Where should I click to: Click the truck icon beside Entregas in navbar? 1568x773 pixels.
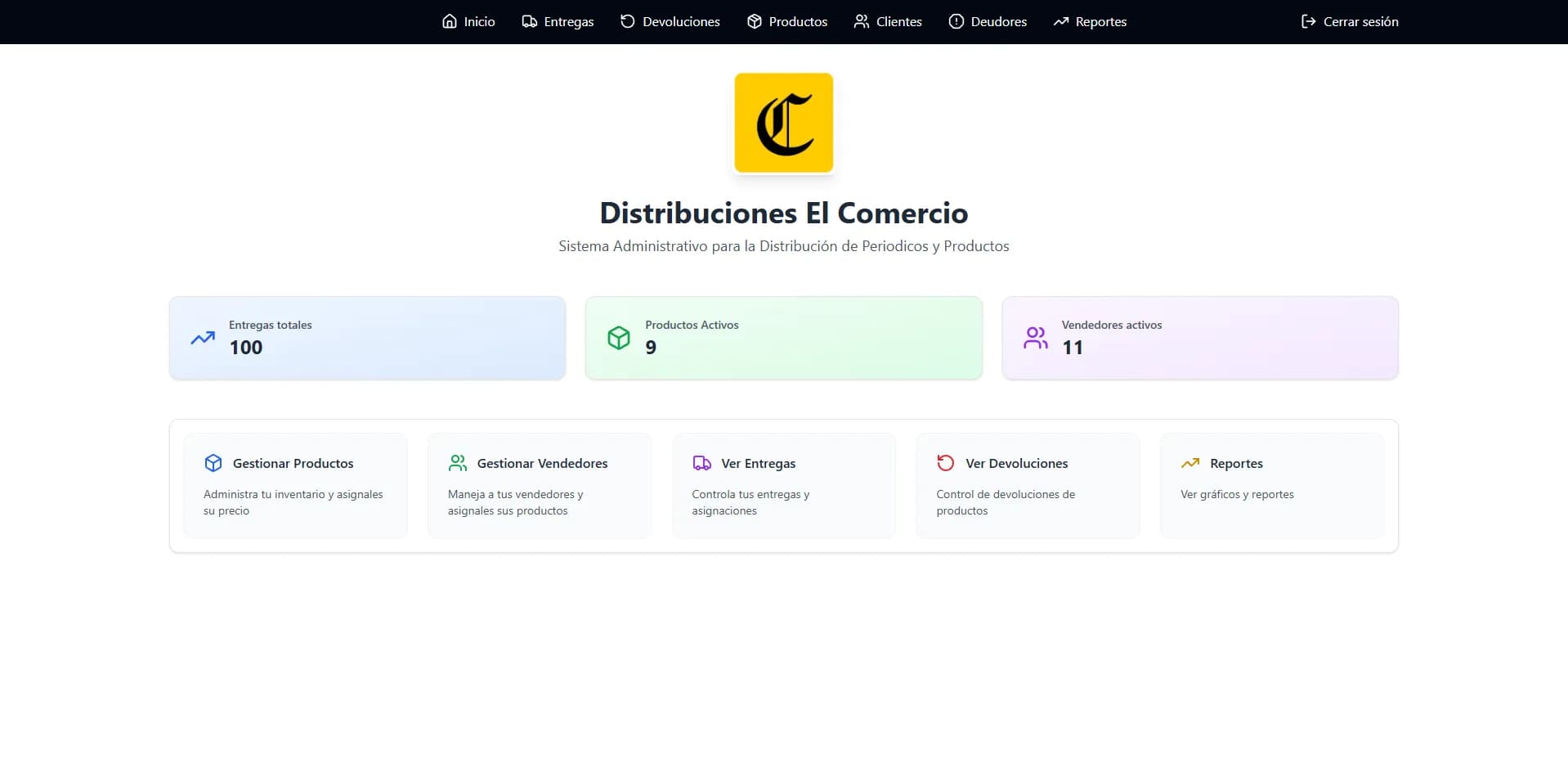pyautogui.click(x=530, y=21)
